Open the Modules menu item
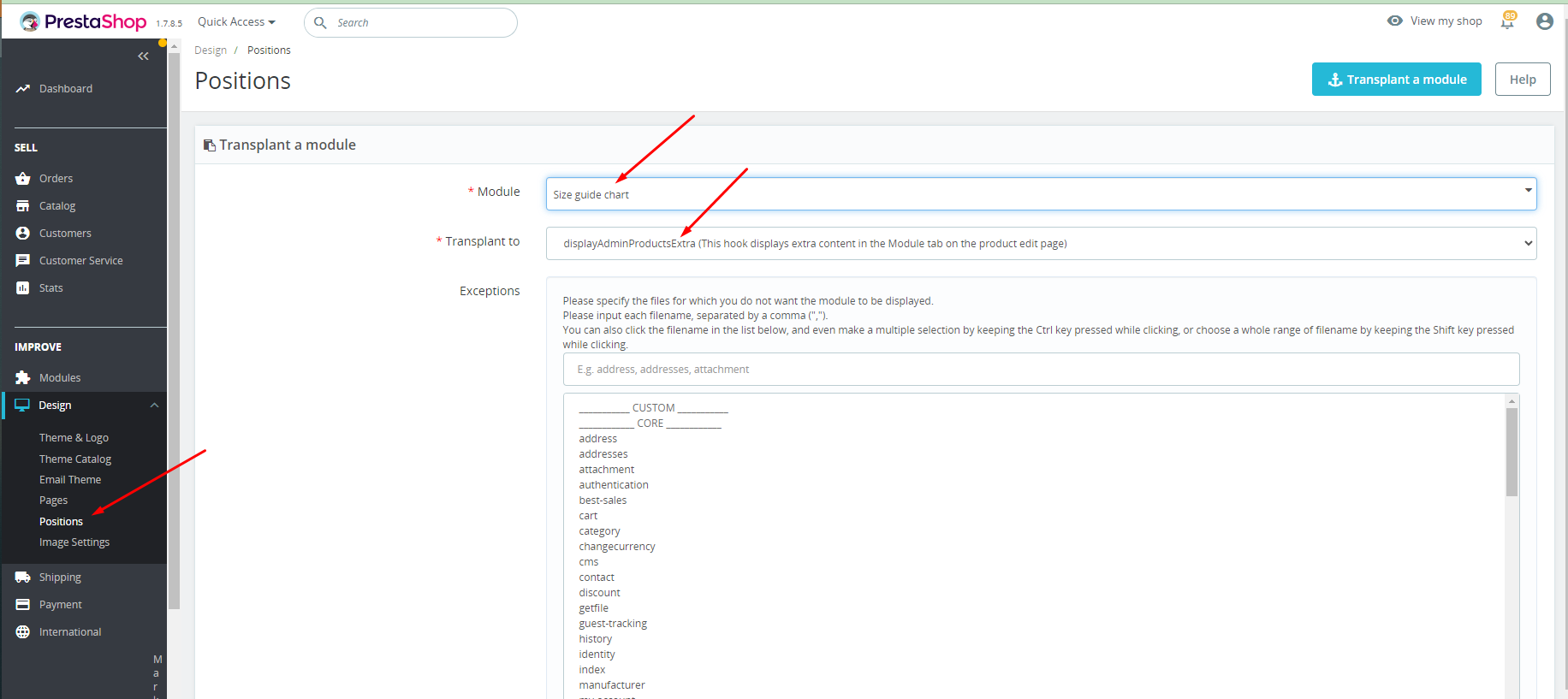The image size is (1568, 699). pyautogui.click(x=60, y=378)
